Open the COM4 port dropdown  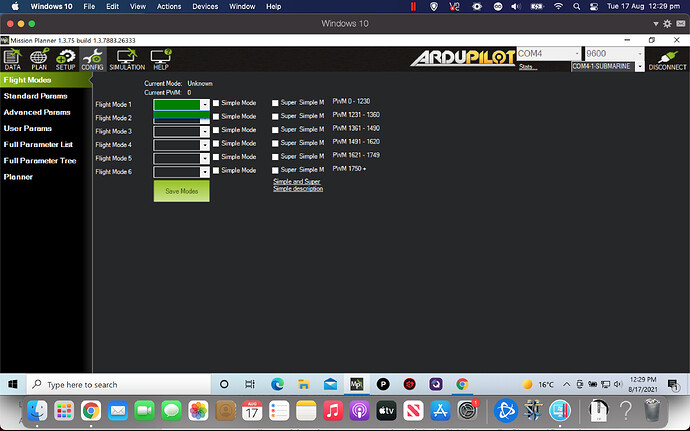point(547,53)
